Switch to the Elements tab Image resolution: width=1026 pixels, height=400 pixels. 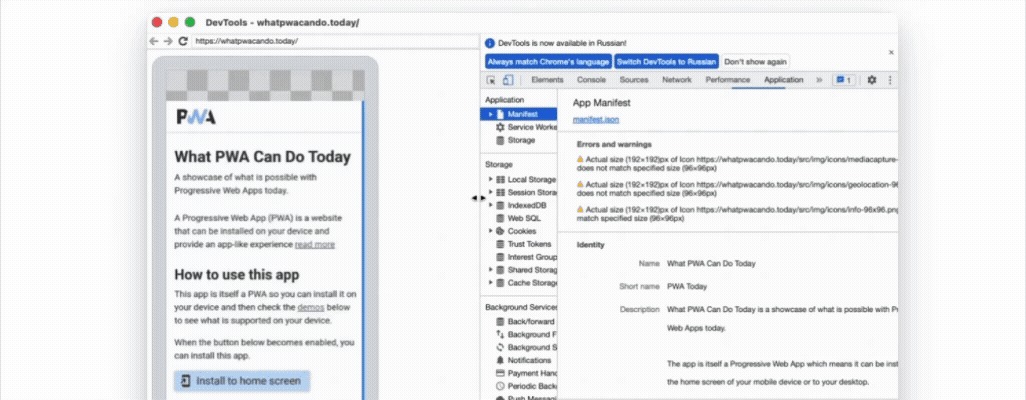(x=547, y=80)
